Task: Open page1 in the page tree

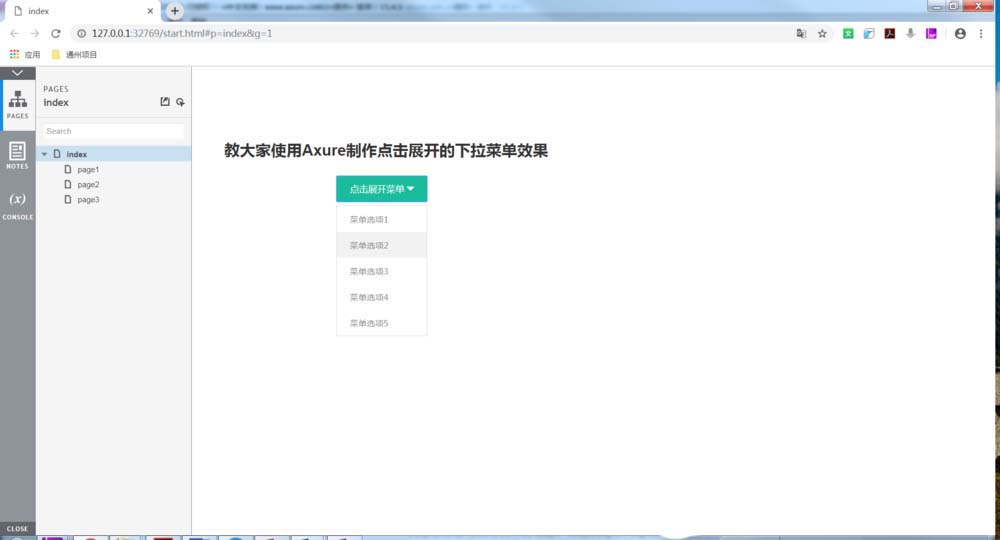Action: click(x=88, y=170)
